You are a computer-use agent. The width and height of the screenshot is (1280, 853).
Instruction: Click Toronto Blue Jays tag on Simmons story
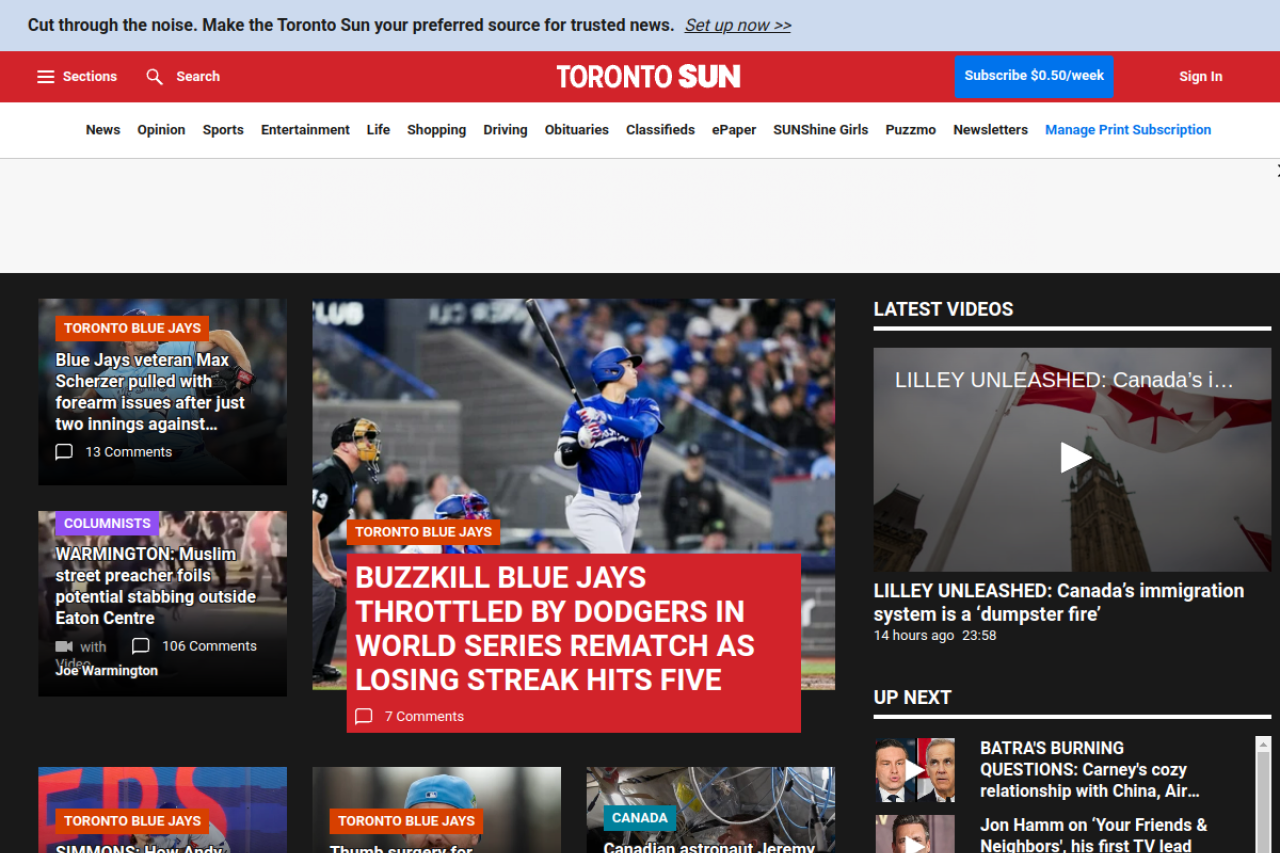tap(132, 821)
